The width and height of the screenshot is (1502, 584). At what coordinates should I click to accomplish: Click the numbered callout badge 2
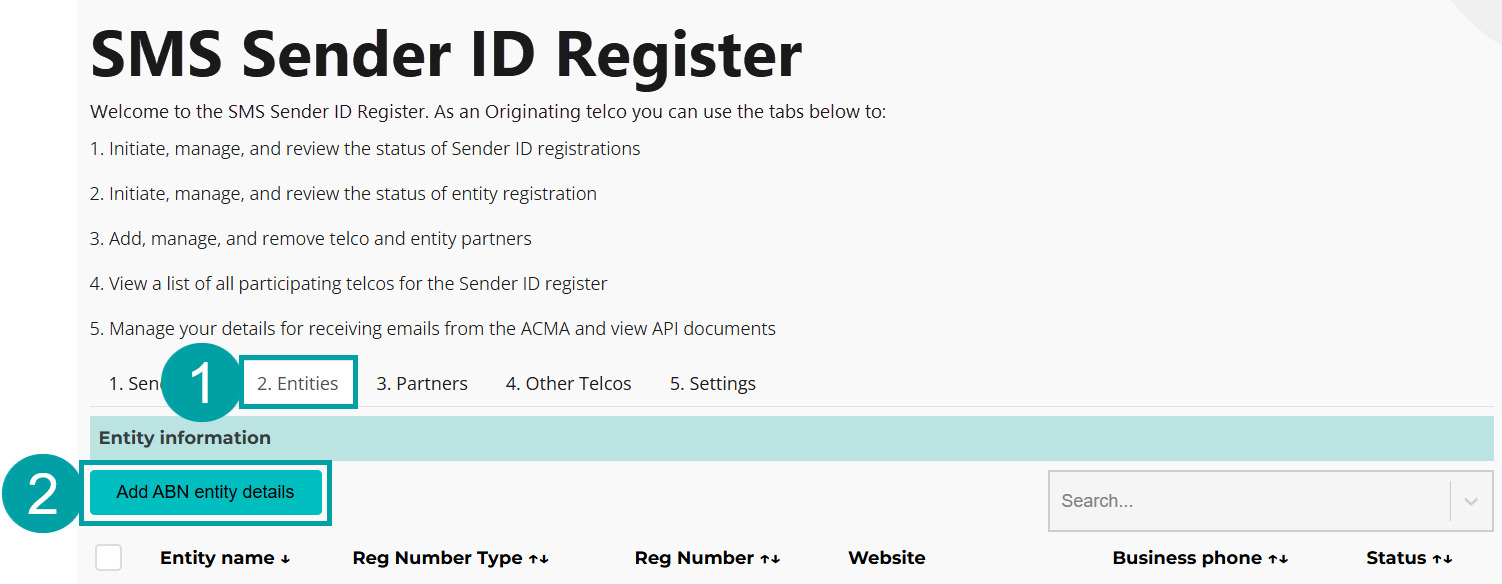(x=40, y=493)
